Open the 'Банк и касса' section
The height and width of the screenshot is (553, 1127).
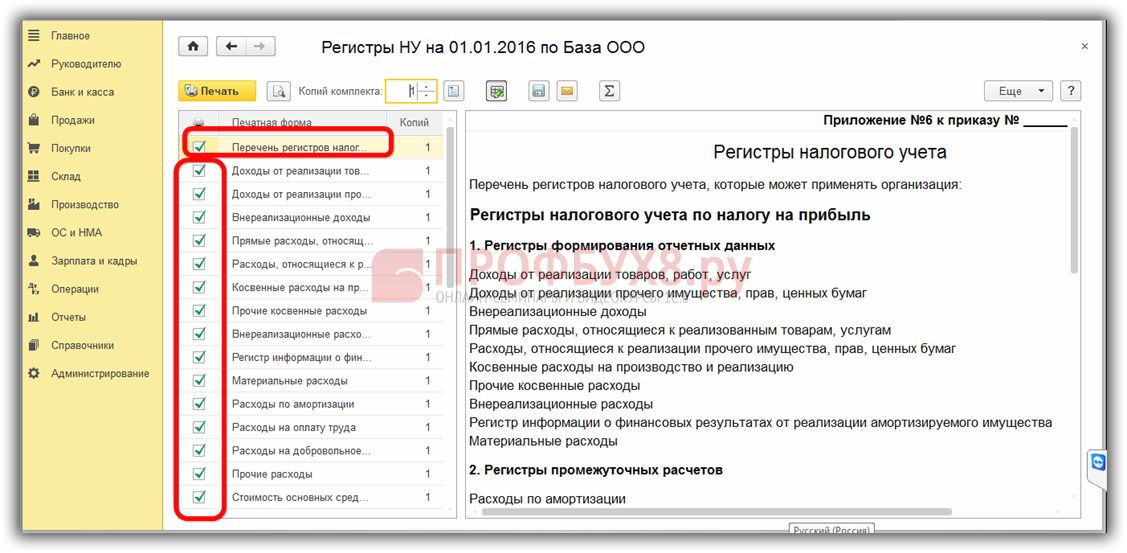(82, 92)
